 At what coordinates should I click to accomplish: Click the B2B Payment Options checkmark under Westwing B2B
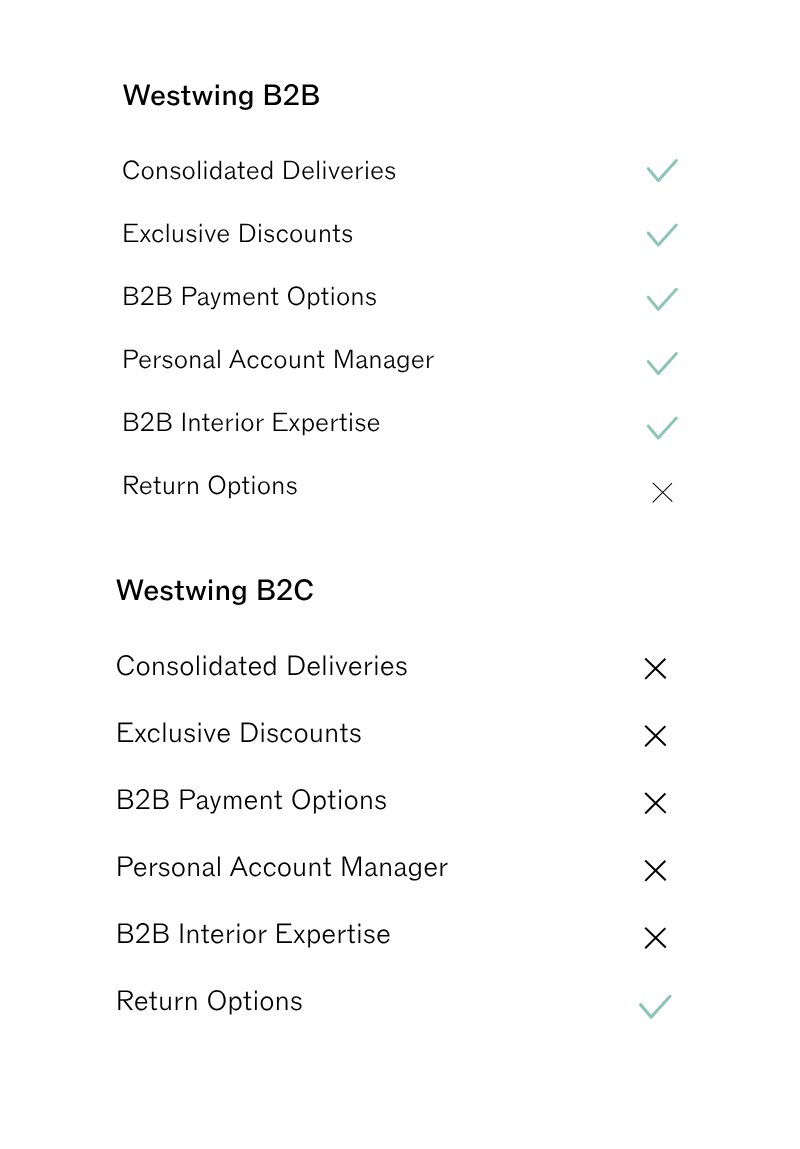[x=662, y=299]
